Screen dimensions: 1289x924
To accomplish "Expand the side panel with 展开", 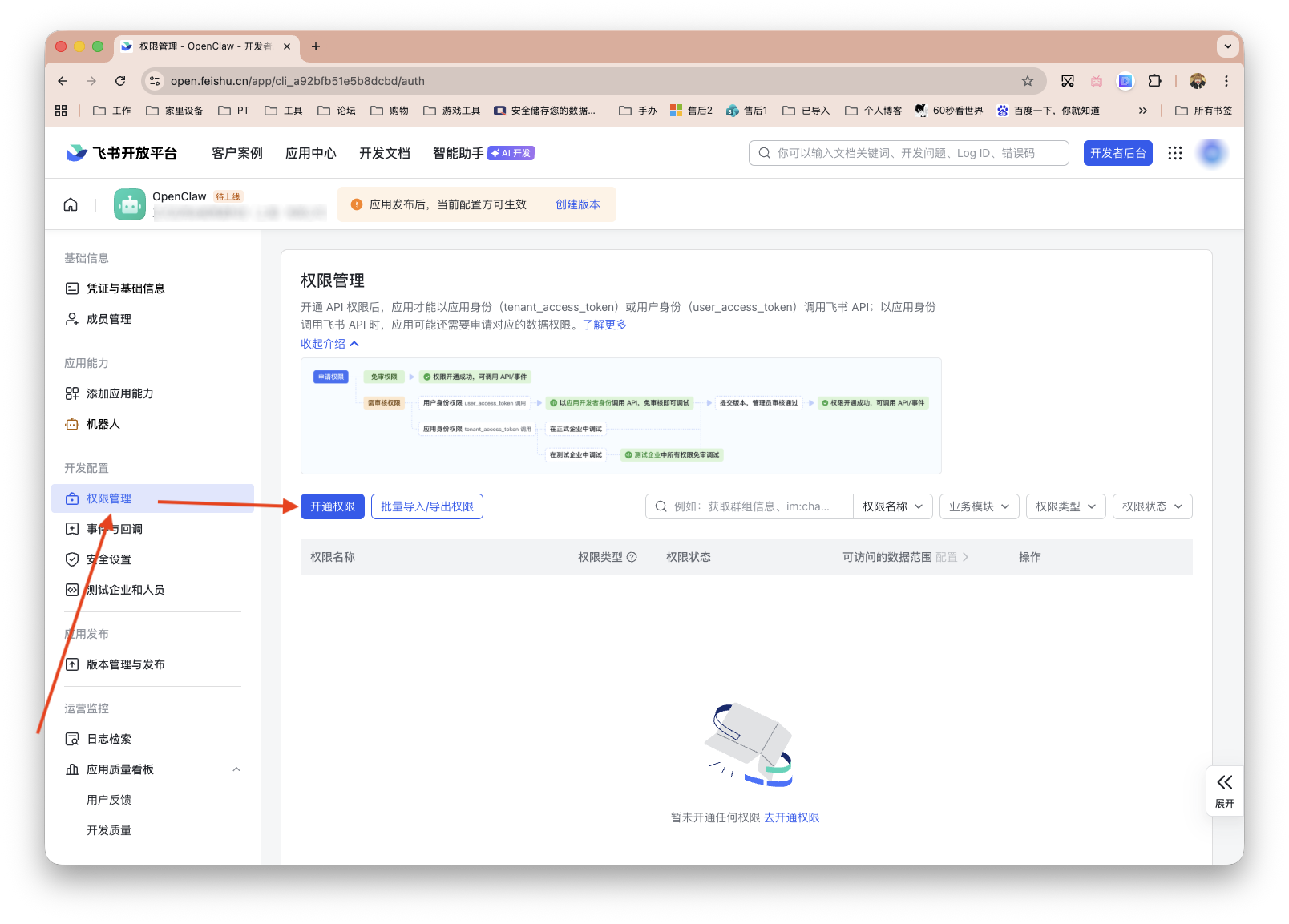I will coord(1224,790).
